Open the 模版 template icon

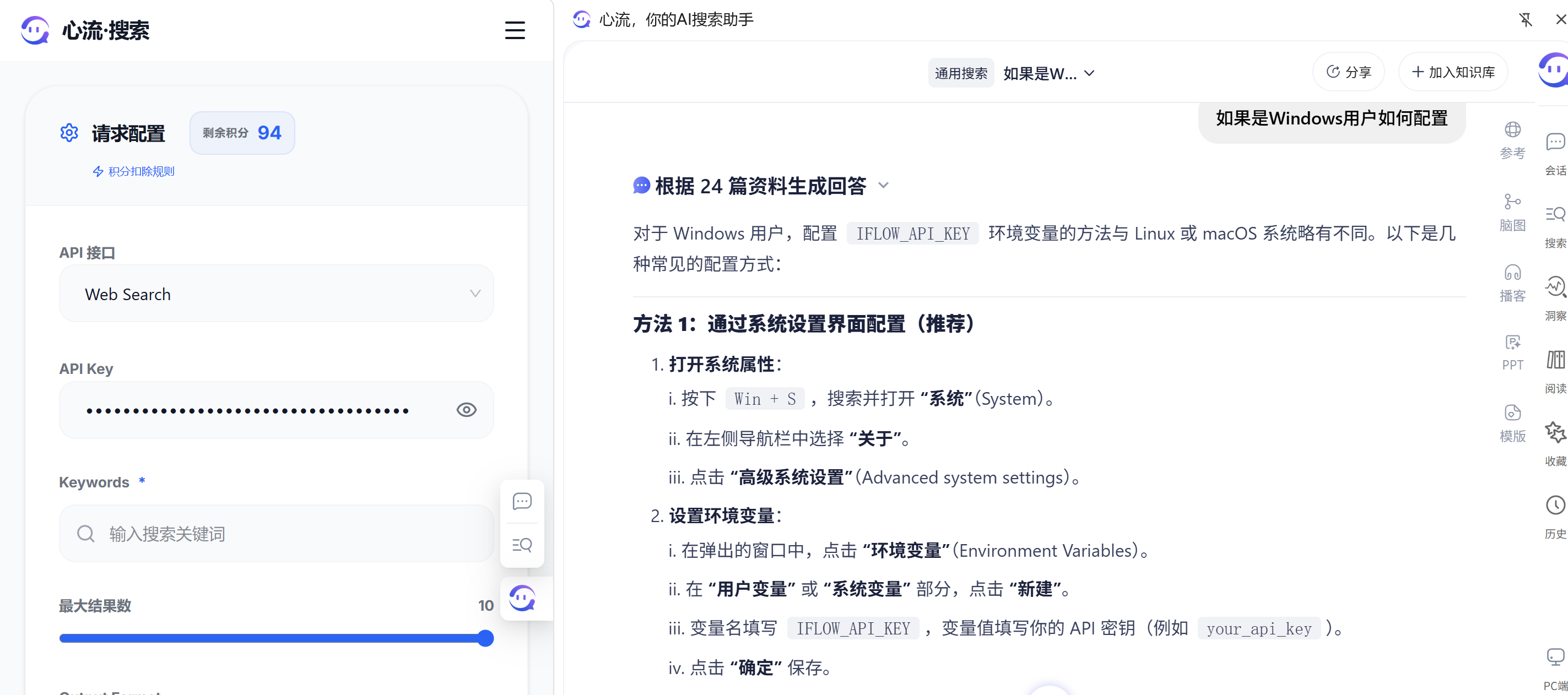[1512, 413]
